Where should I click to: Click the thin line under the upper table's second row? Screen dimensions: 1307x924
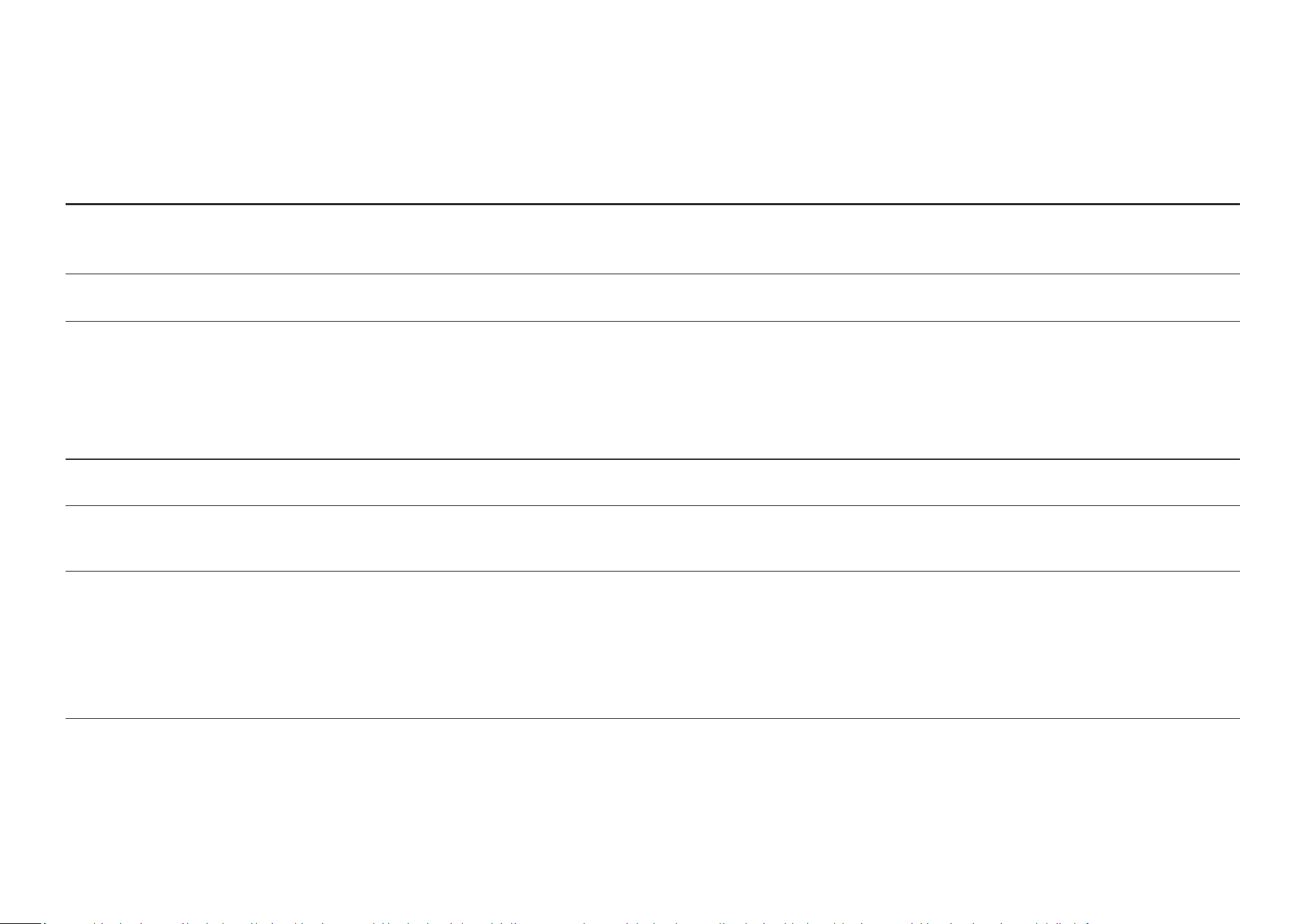pos(652,321)
